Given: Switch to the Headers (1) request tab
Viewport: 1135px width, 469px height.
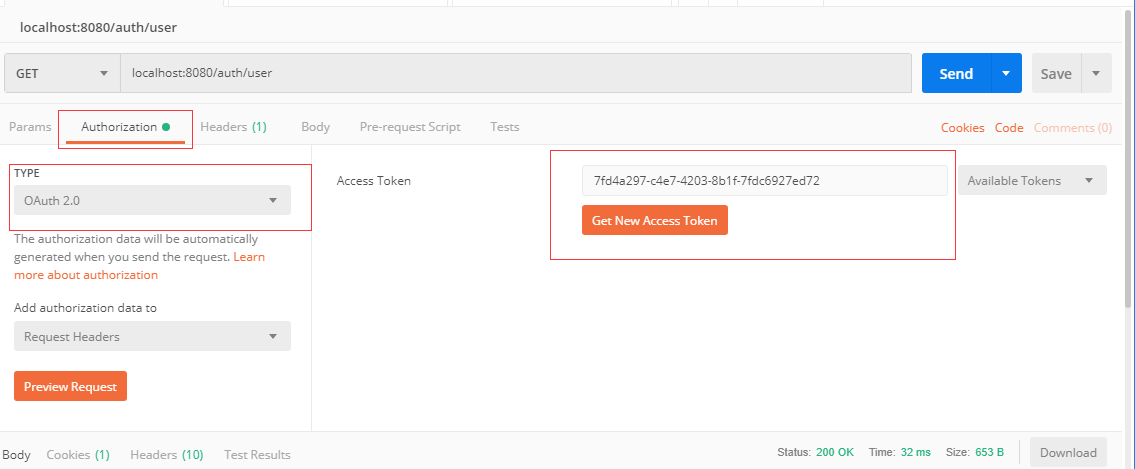Looking at the screenshot, I should click(x=233, y=127).
